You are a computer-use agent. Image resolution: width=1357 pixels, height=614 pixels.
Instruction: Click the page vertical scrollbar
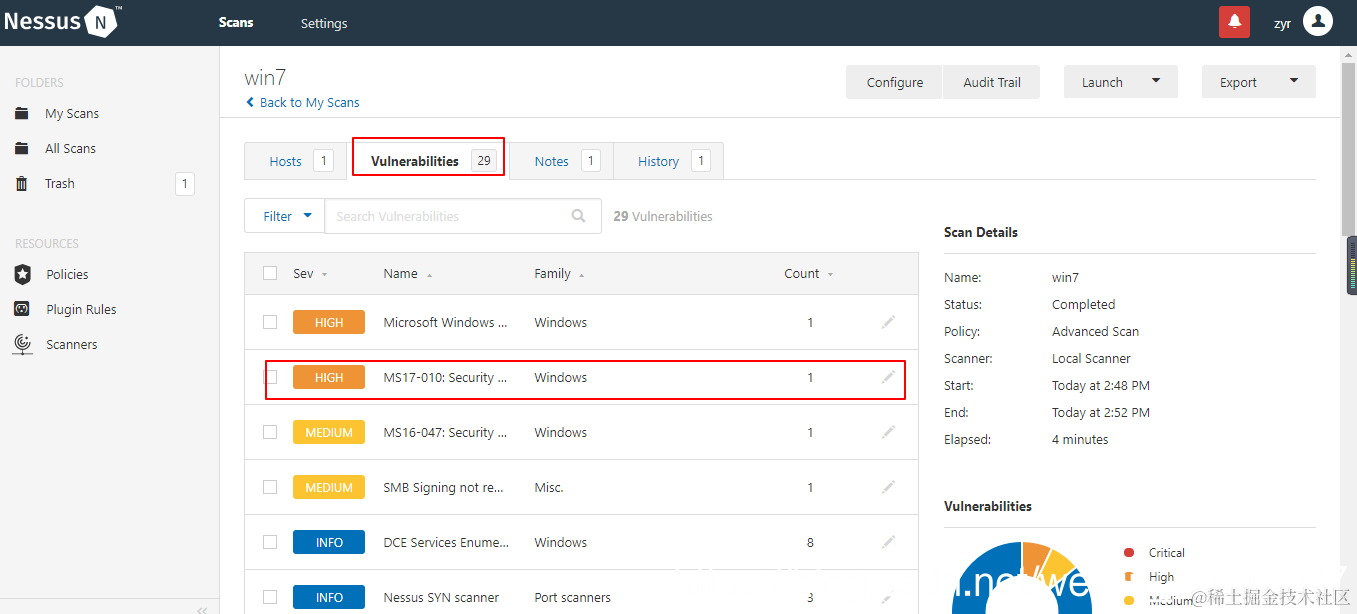coord(1349,150)
